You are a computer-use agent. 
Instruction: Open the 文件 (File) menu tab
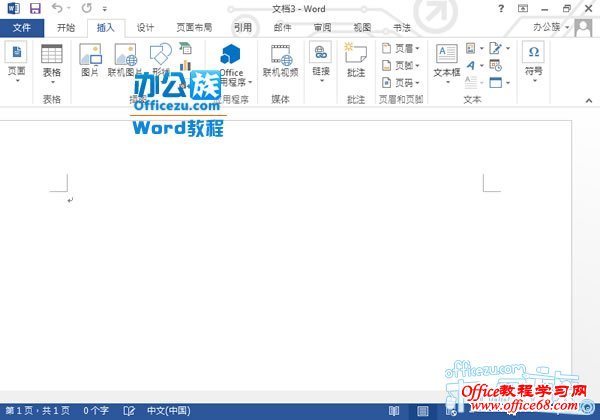[x=22, y=28]
